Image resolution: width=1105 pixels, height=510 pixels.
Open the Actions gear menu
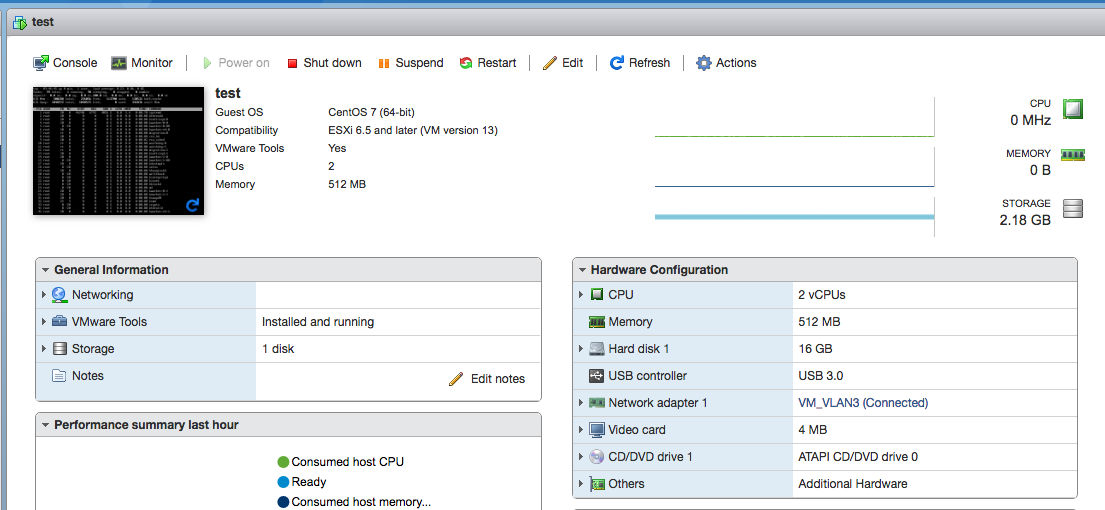point(726,63)
